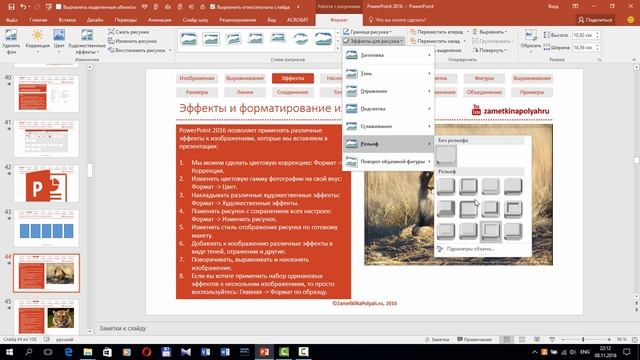Open the Подсветка submenu
640x360 pixels.
[388, 109]
